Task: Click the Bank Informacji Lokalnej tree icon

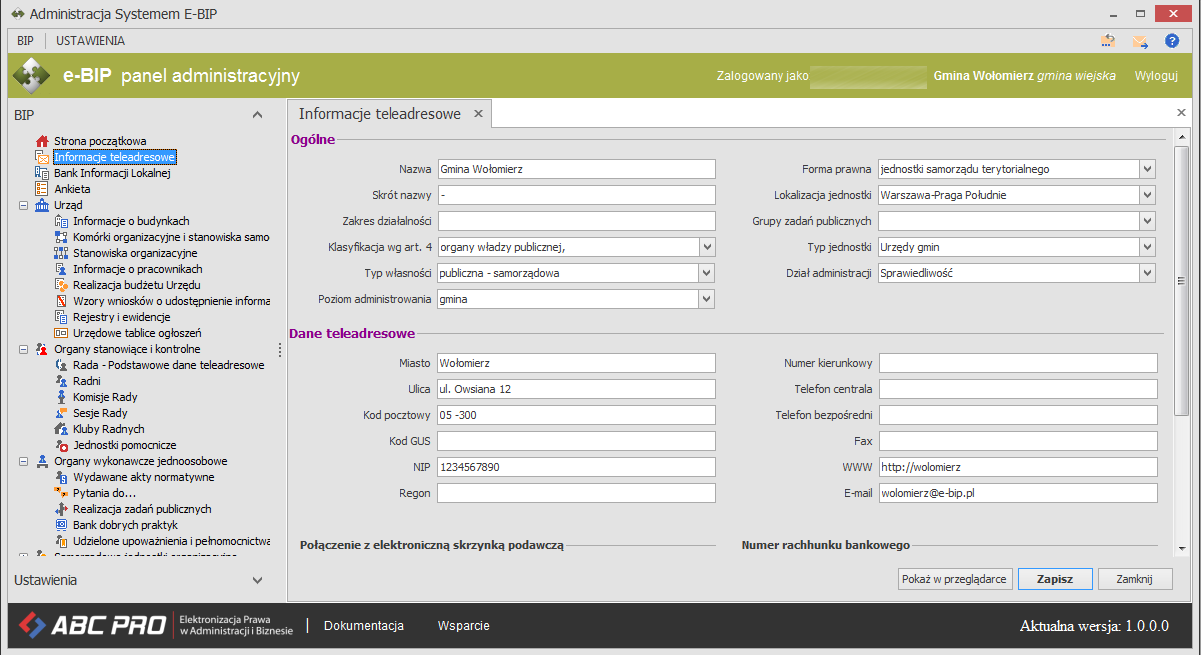Action: pos(42,173)
